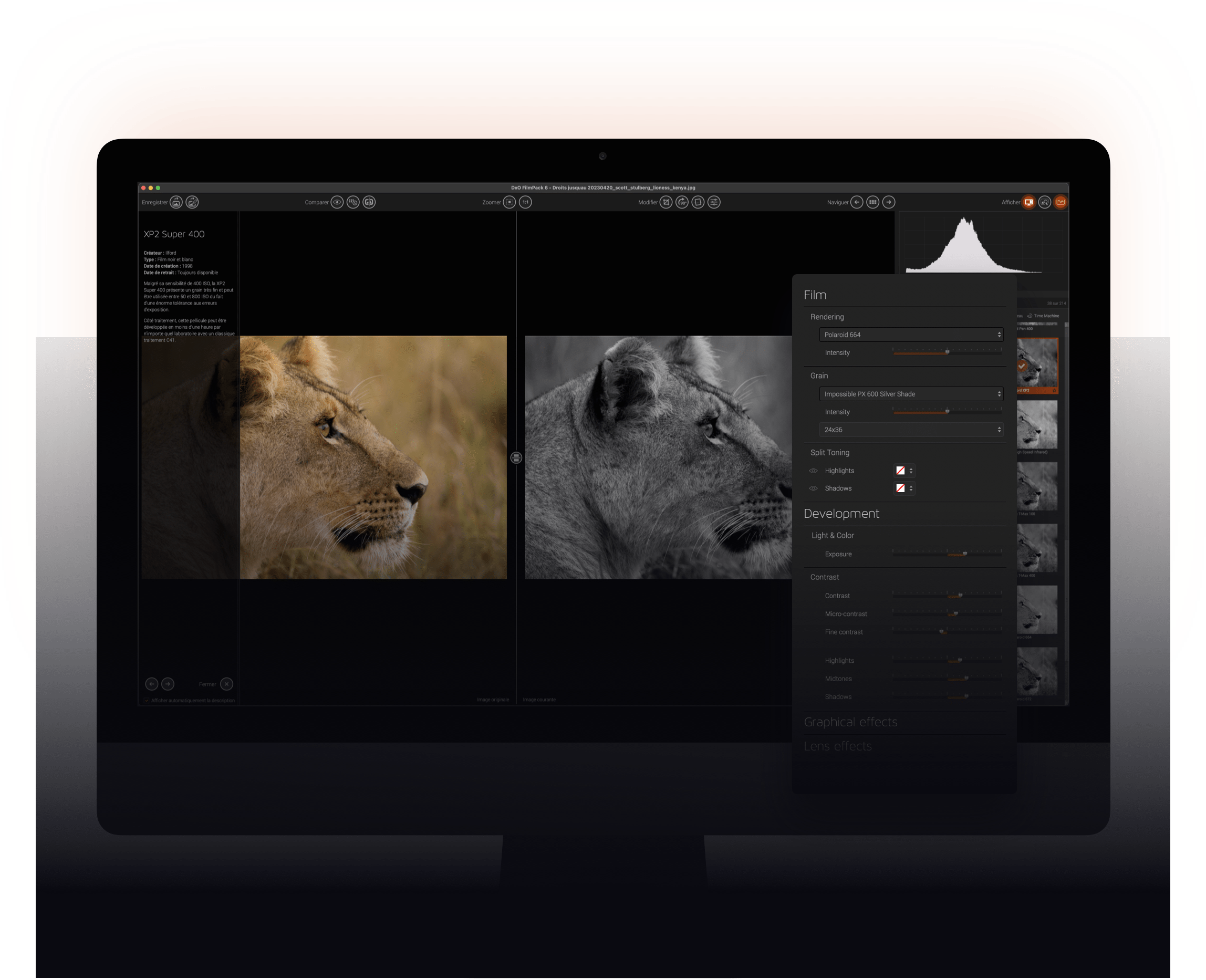Adjust the Rendering Intensity slider
Viewport: 1206px width, 980px height.
click(947, 352)
